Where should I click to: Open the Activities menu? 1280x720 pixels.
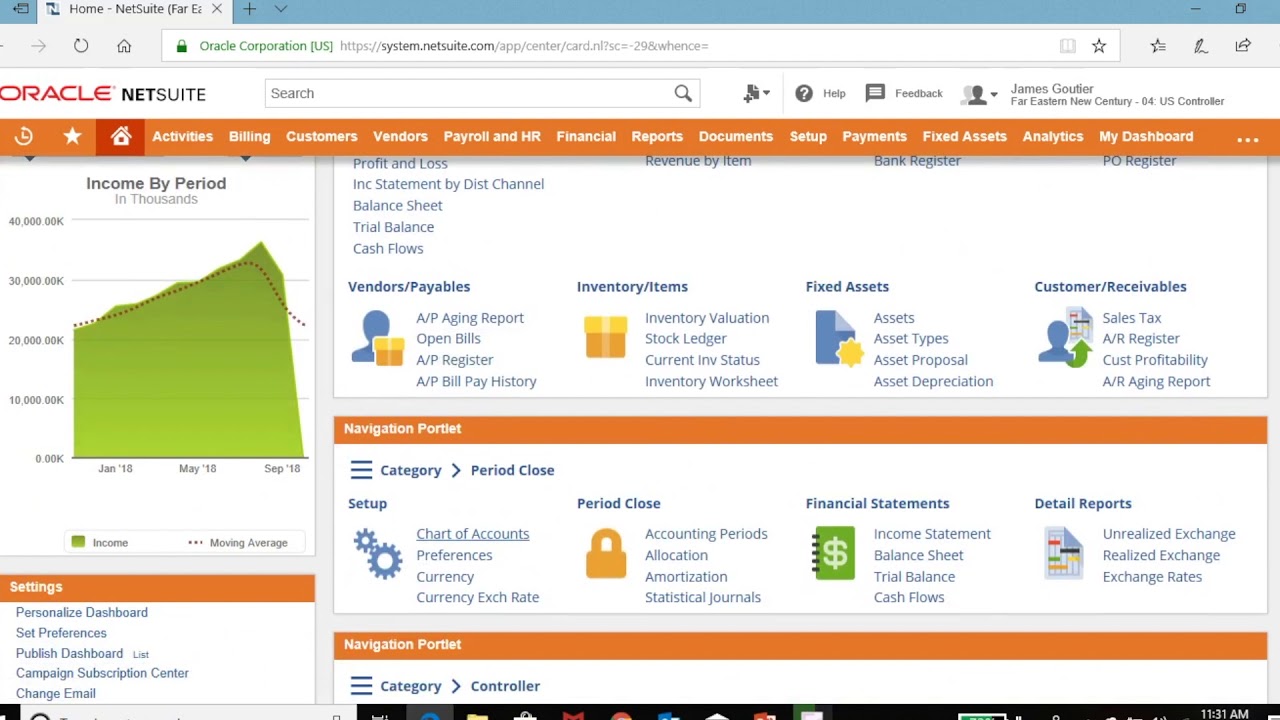pyautogui.click(x=182, y=136)
